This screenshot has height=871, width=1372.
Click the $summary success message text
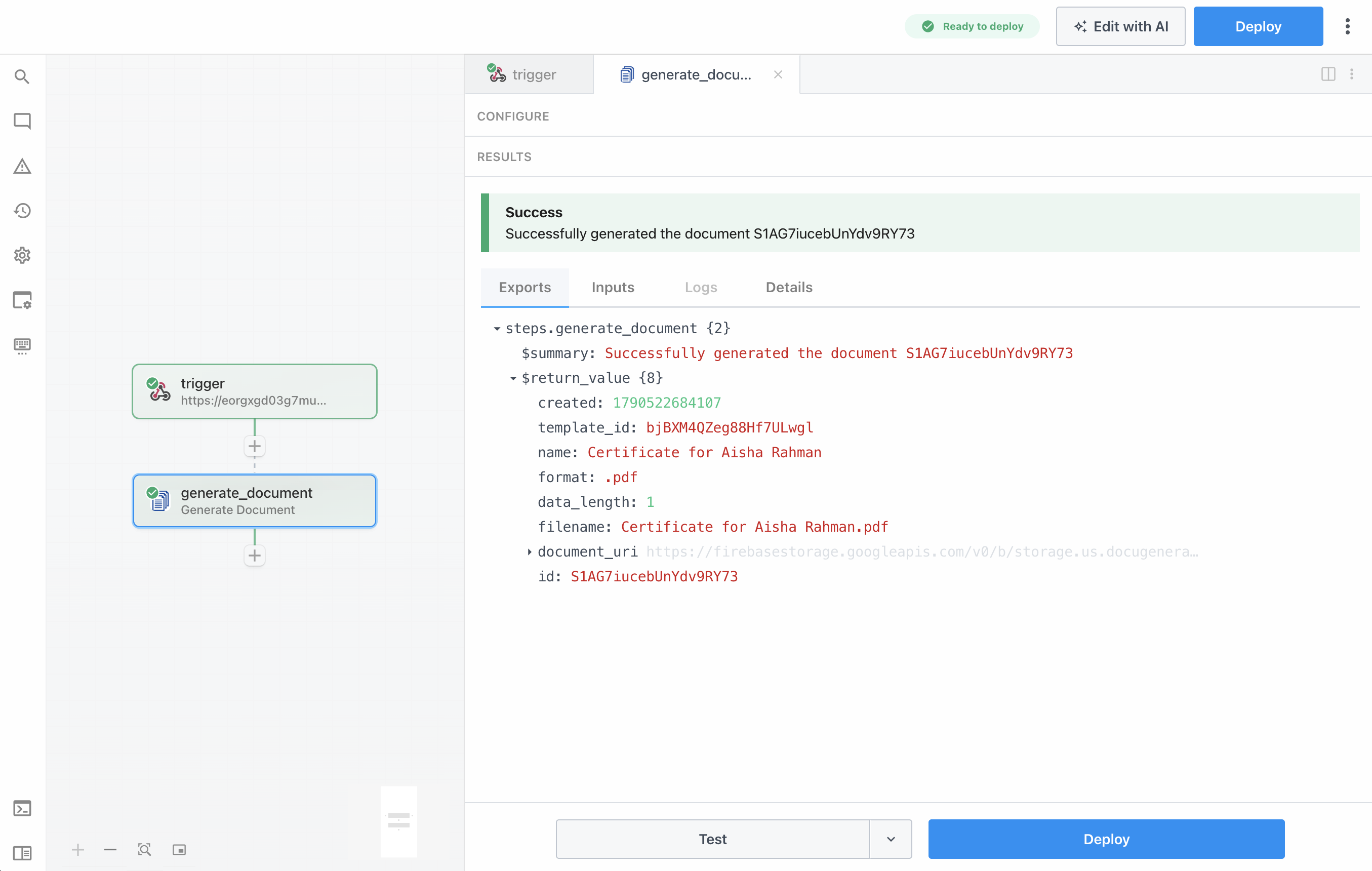point(839,353)
